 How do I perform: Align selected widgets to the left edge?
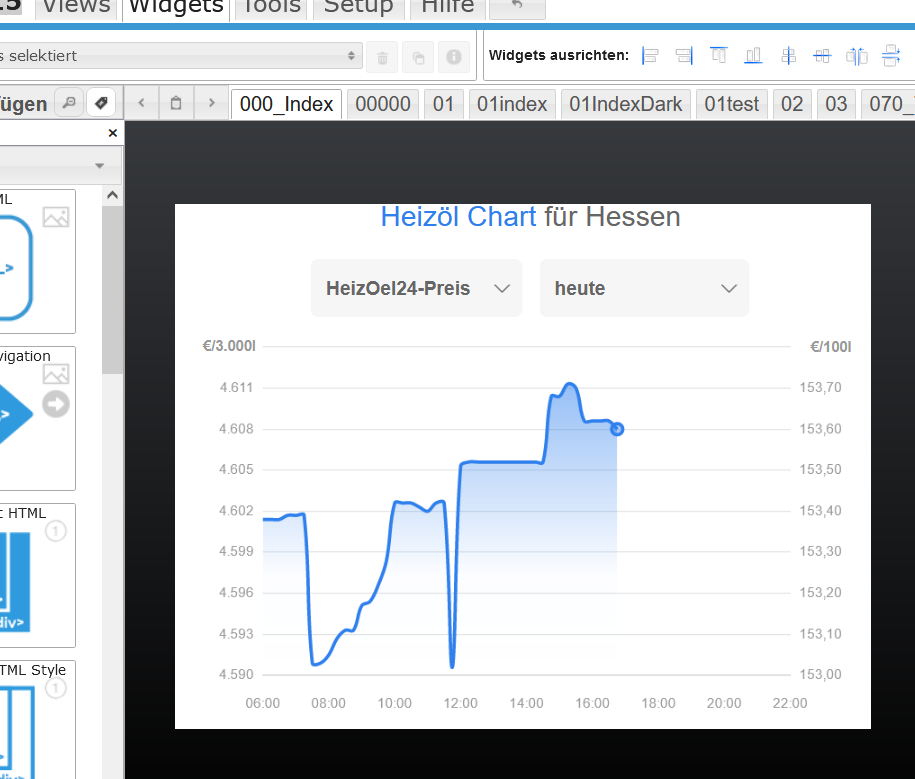(650, 56)
